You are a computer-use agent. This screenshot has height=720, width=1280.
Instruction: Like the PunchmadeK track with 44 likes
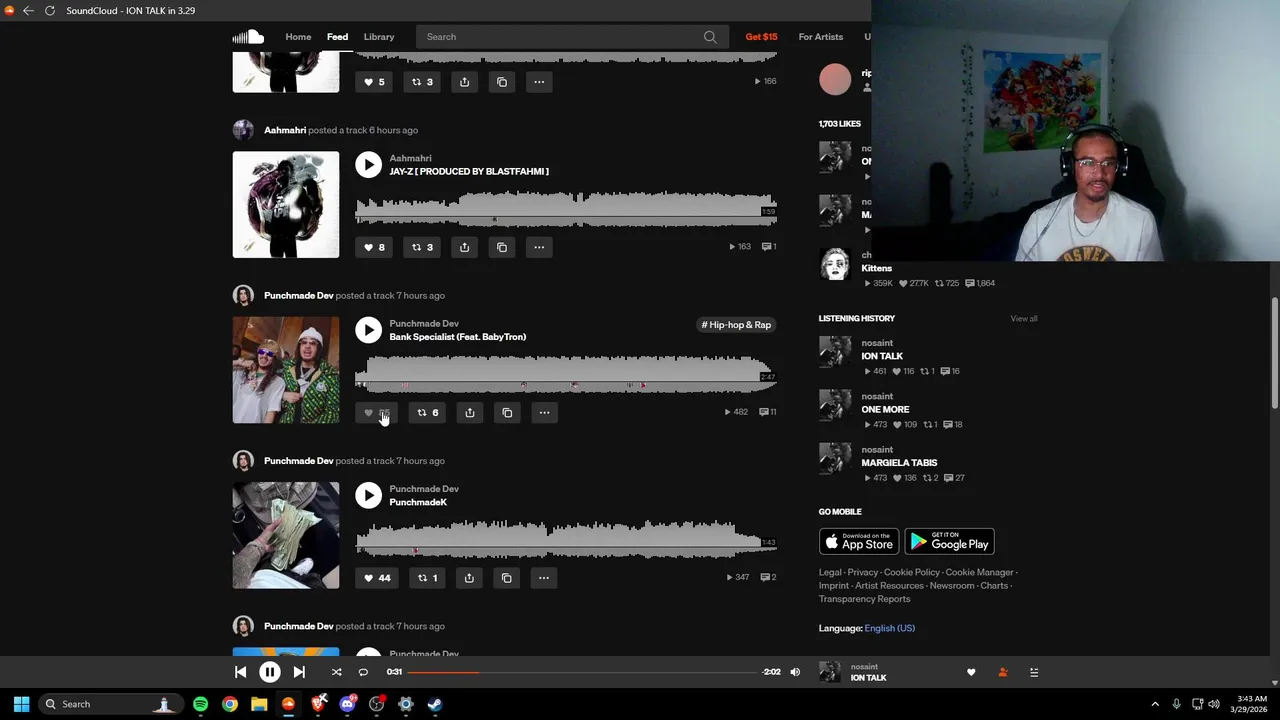click(377, 578)
